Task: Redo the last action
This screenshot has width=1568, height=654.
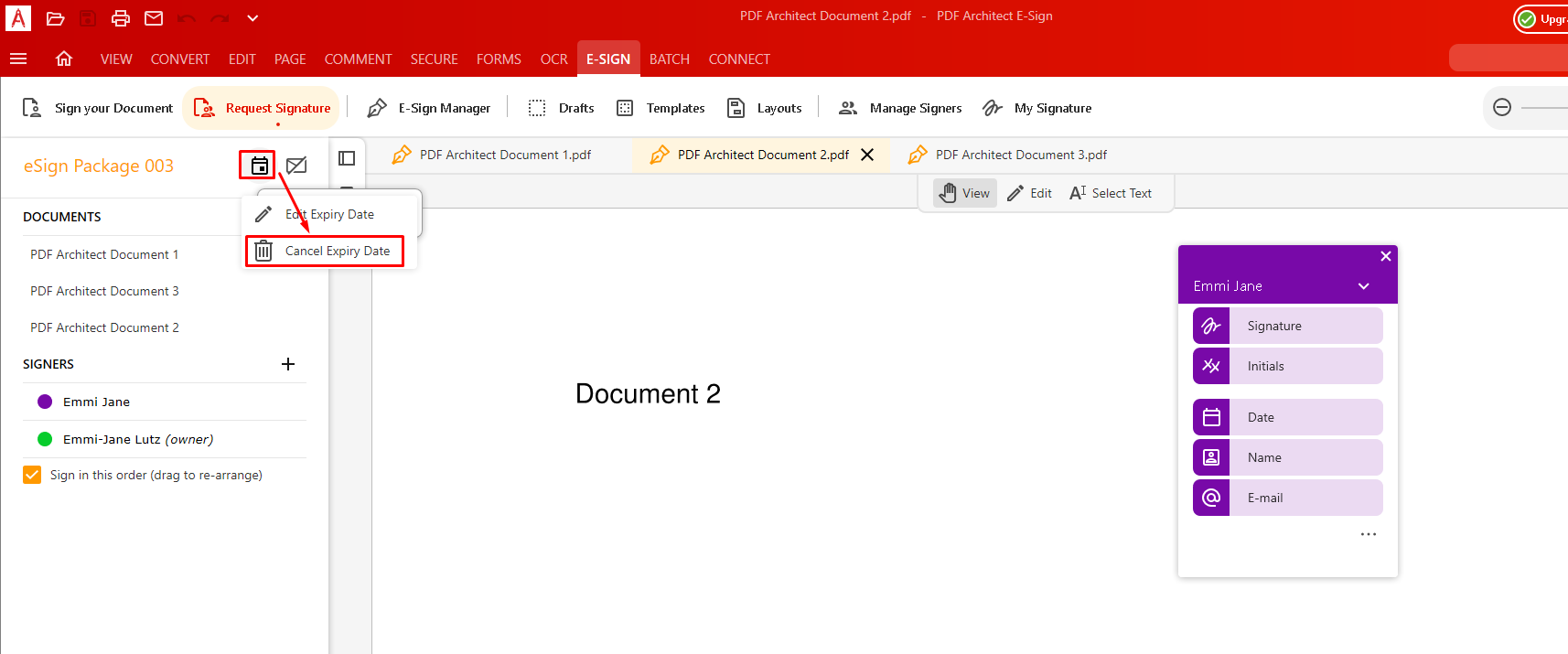Action: tap(220, 18)
